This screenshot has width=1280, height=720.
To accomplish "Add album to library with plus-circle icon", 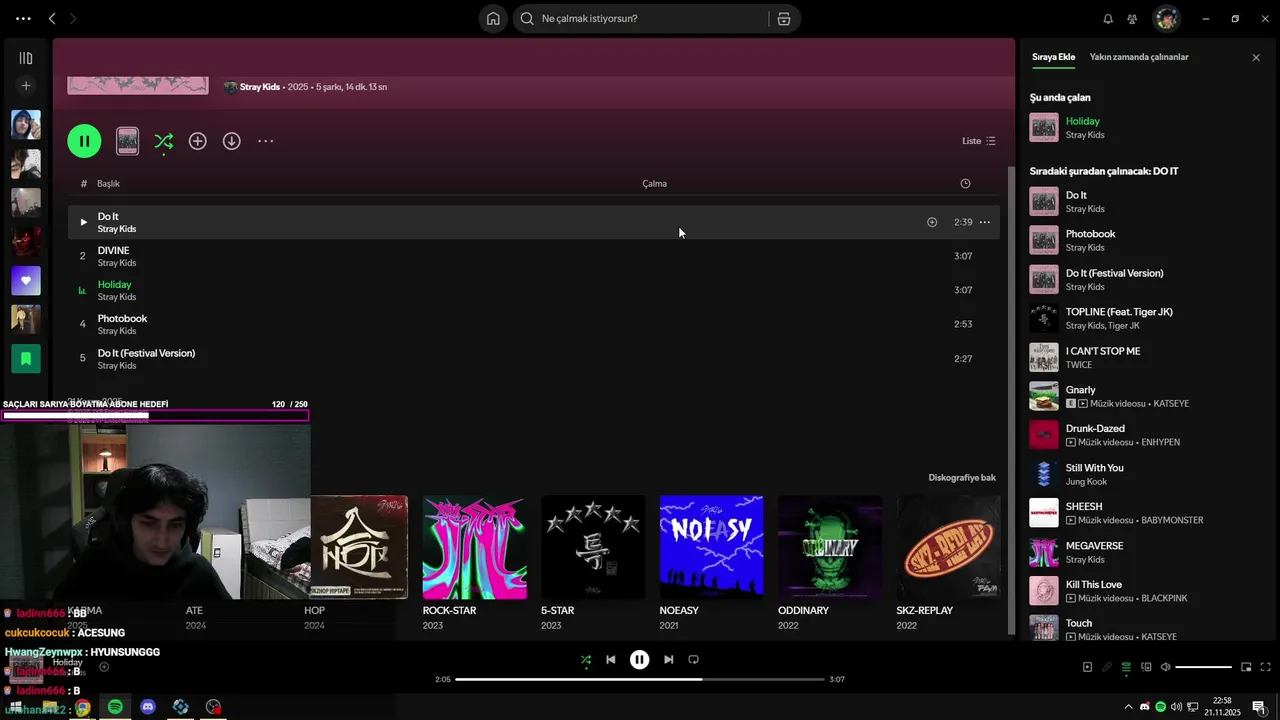I will pos(198,141).
